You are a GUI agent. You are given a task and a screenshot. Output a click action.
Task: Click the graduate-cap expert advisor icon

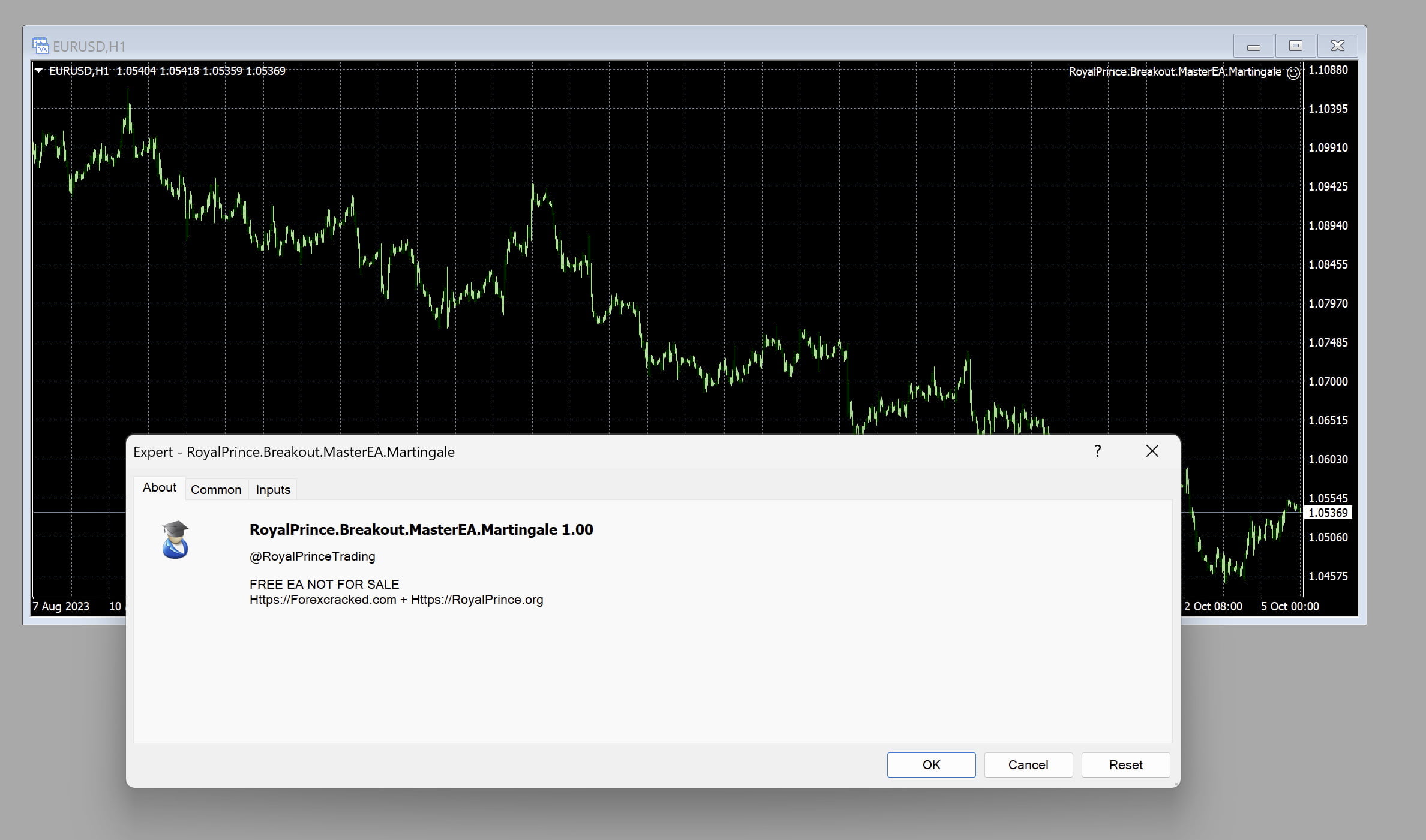pos(175,540)
